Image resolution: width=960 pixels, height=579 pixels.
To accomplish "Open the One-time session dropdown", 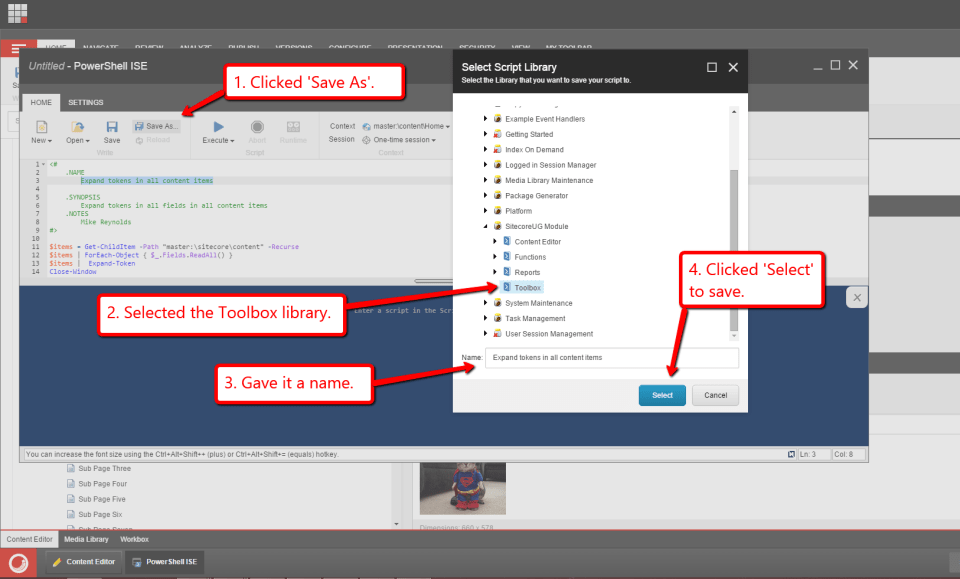I will [x=398, y=140].
